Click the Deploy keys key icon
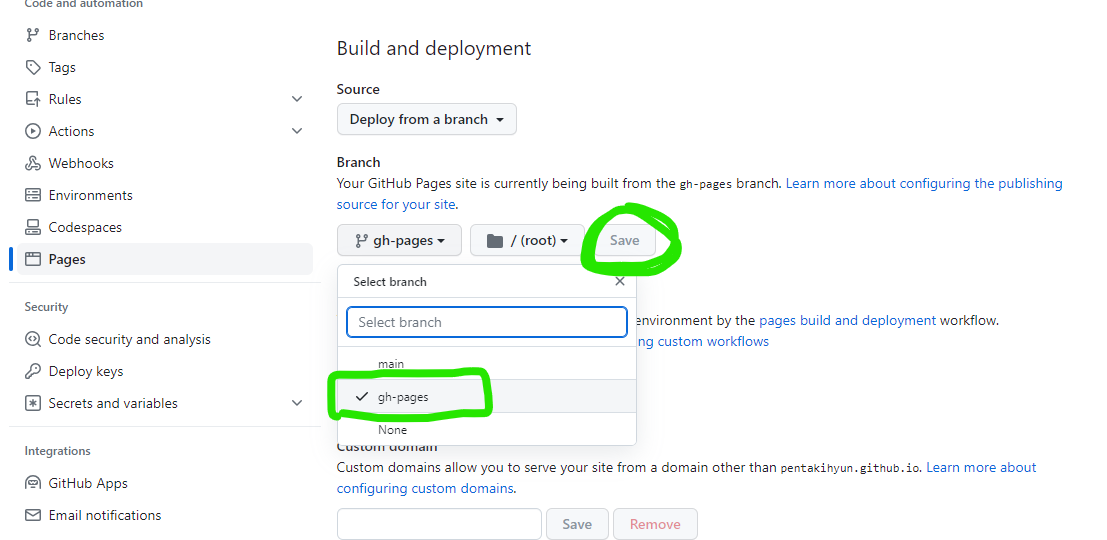 pos(32,371)
